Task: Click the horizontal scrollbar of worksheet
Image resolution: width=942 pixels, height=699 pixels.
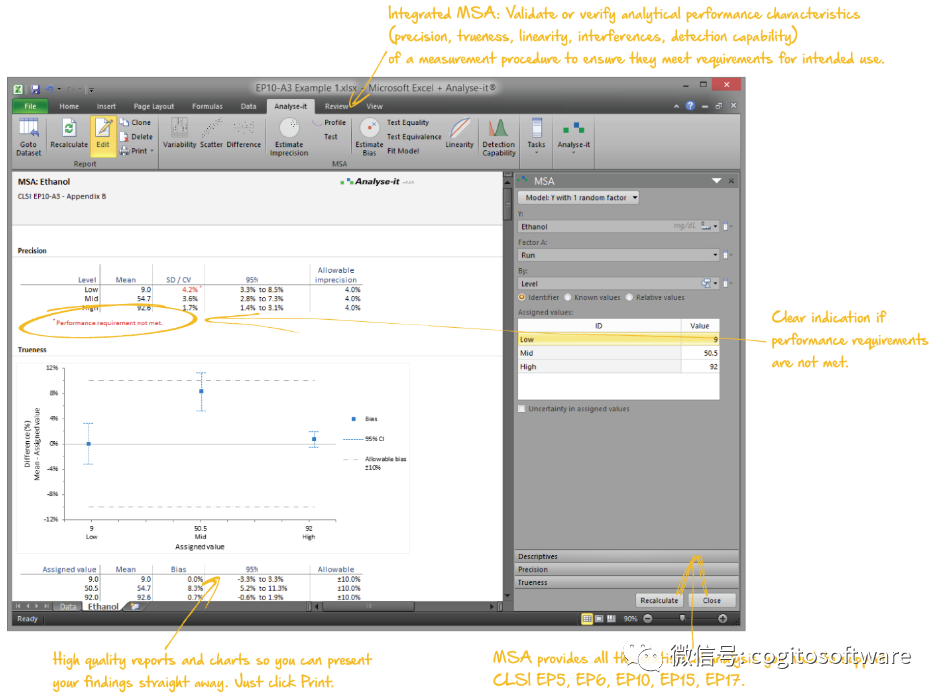Action: tap(369, 607)
